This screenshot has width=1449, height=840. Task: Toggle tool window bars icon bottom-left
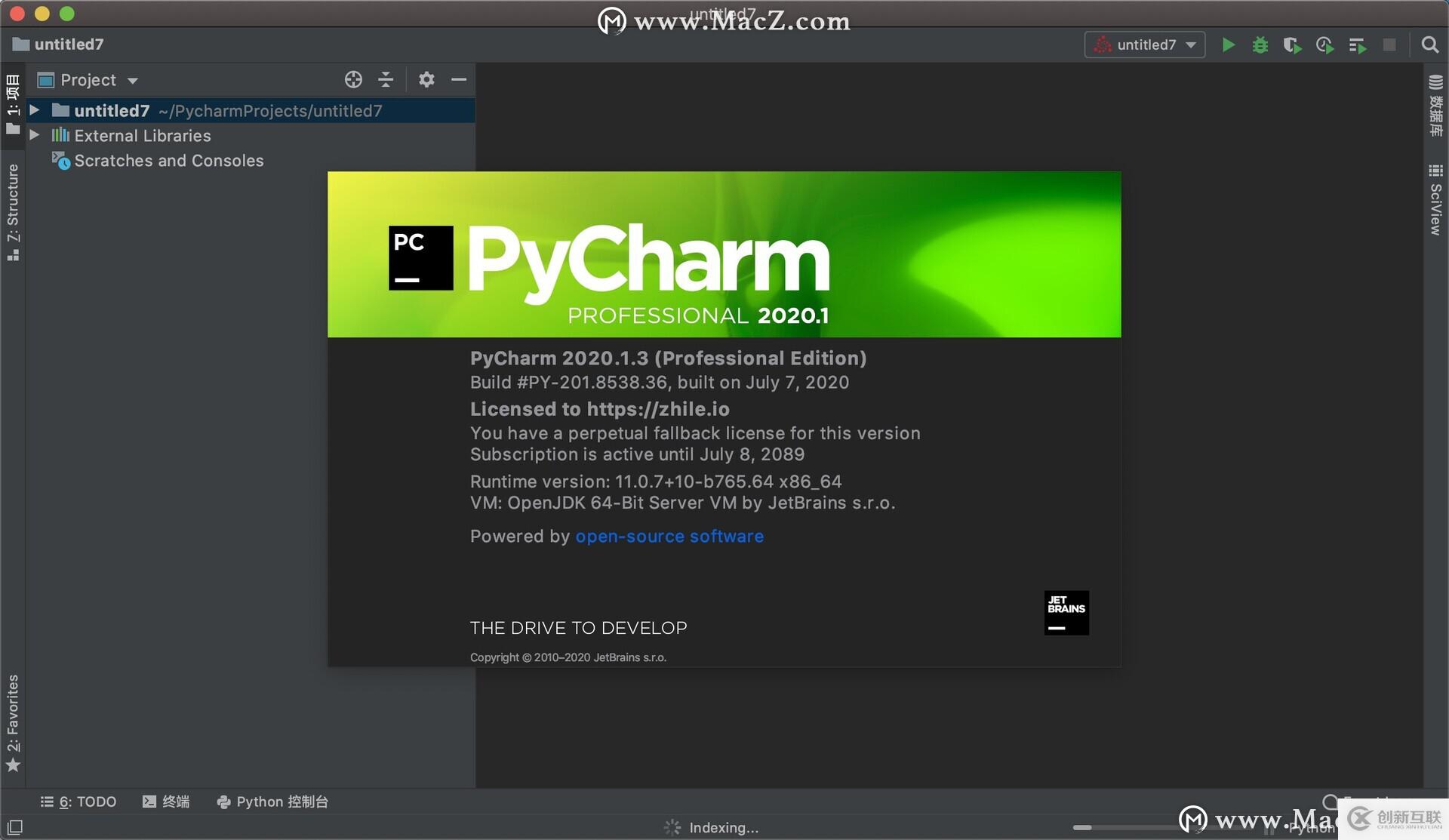[15, 827]
